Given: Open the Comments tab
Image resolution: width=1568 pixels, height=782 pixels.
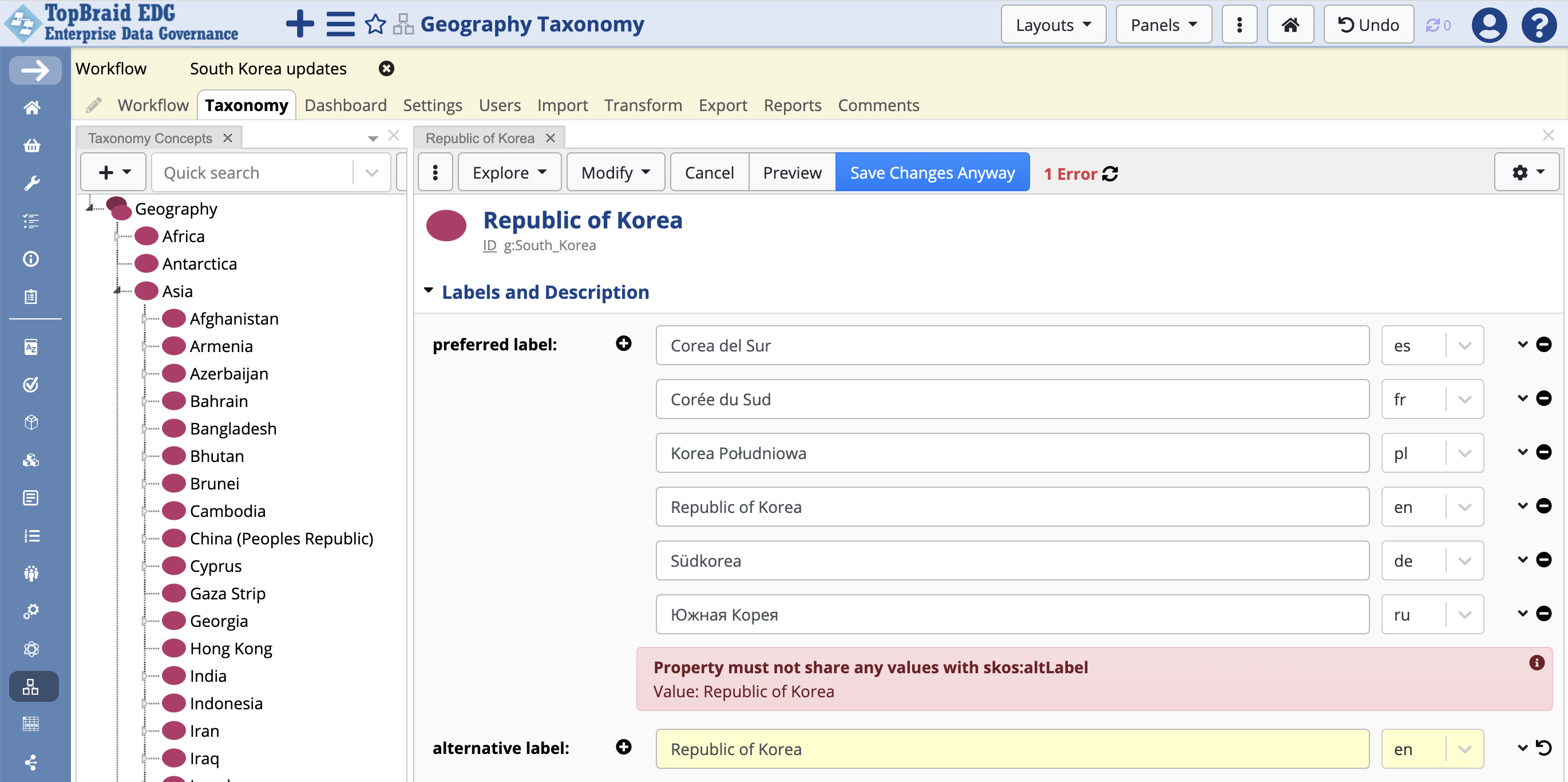Looking at the screenshot, I should [x=878, y=105].
